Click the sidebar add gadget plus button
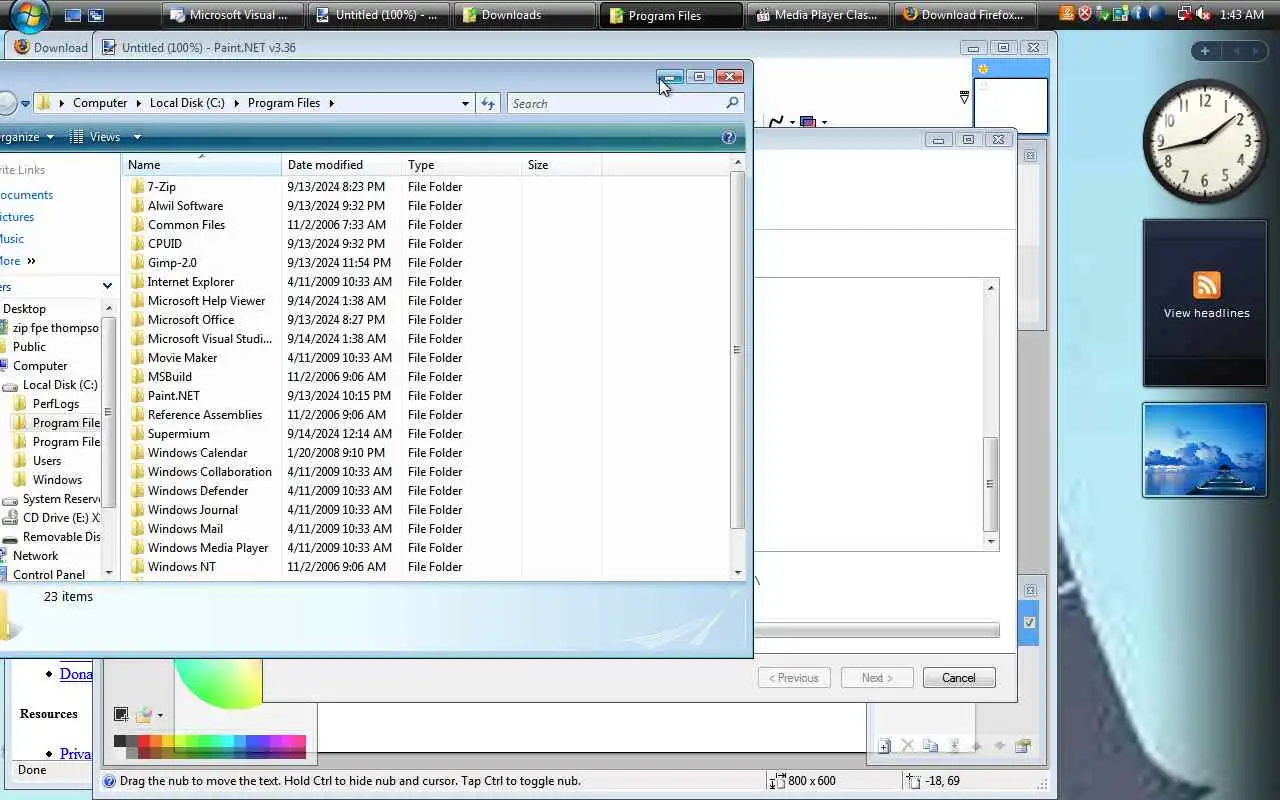The image size is (1280, 800). [x=1205, y=51]
